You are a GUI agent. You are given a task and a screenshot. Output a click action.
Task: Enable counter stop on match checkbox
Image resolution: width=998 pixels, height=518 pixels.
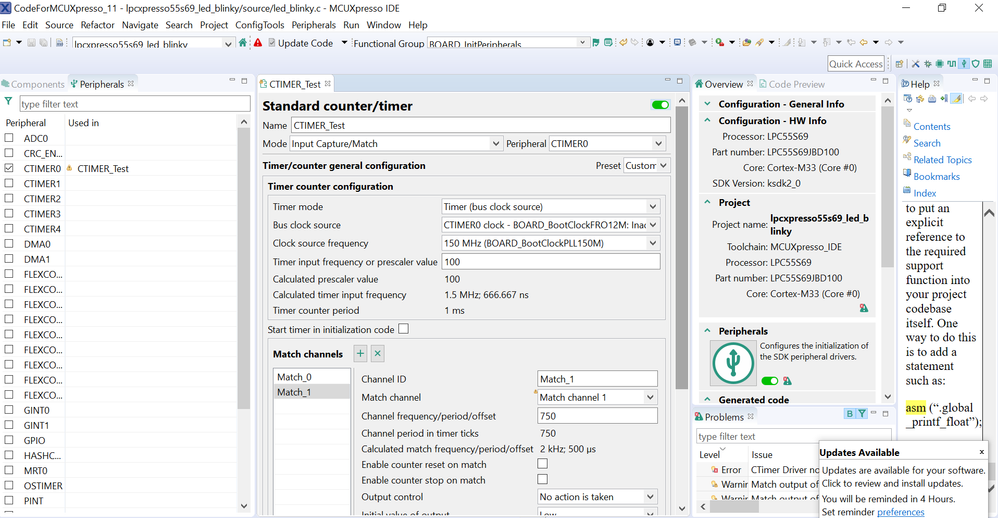click(x=542, y=479)
